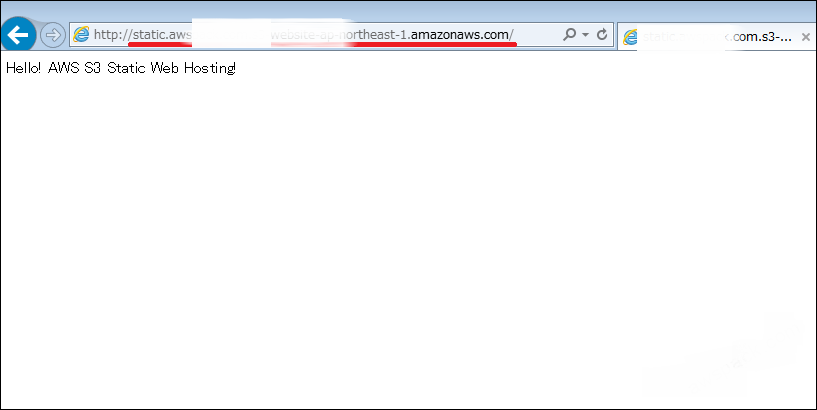Click the forward navigation arrow
This screenshot has height=410, width=817.
point(53,35)
